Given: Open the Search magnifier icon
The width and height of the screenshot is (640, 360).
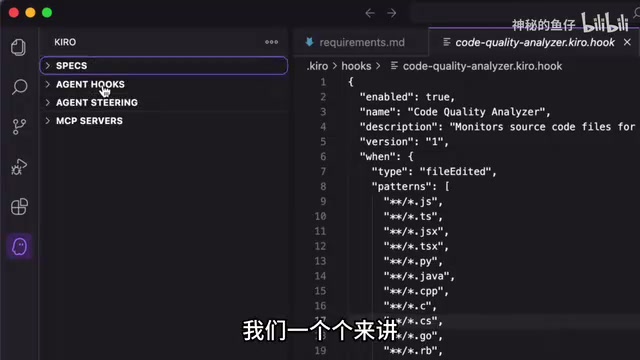Looking at the screenshot, I should click(19, 87).
